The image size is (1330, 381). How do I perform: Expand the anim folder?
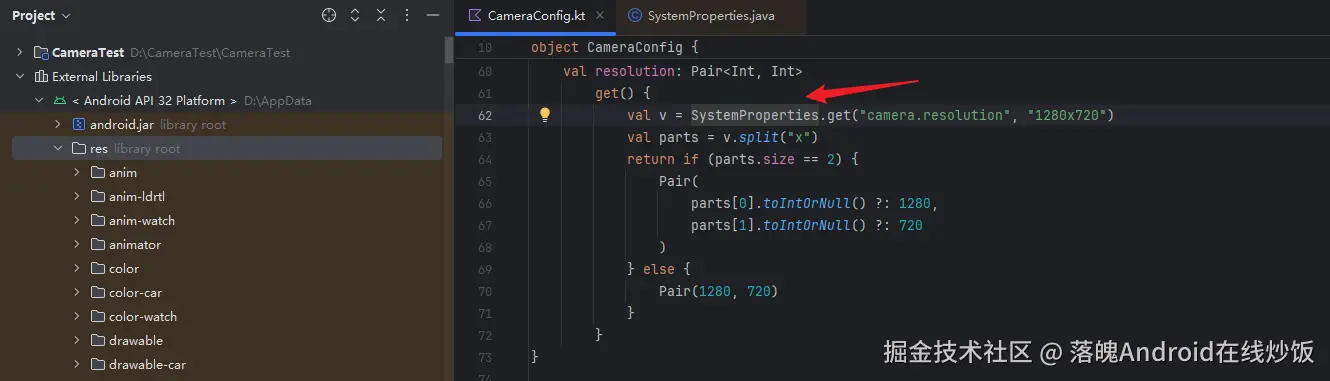point(77,172)
